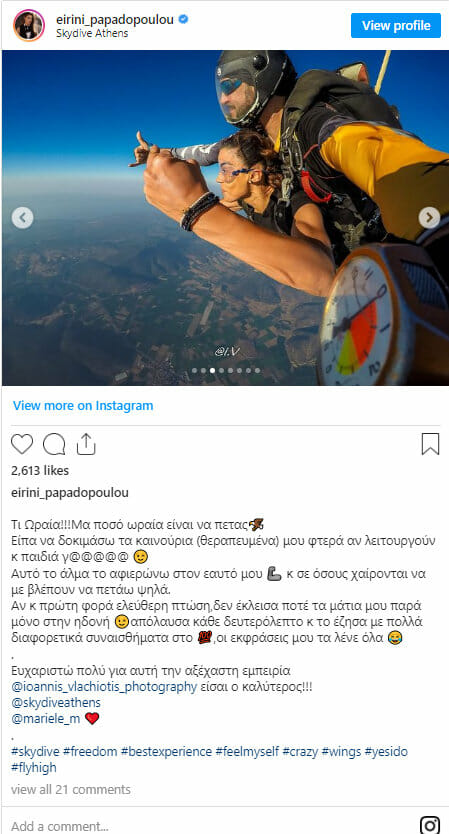
Task: Like the post with the heart icon
Action: pos(22,444)
